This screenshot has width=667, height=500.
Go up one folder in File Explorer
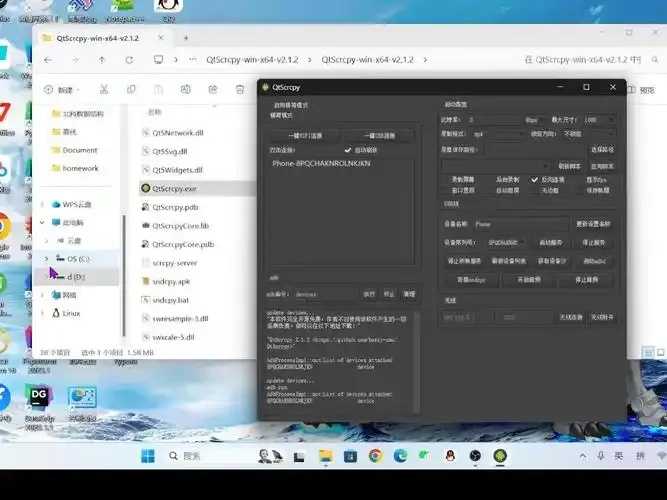click(102, 60)
